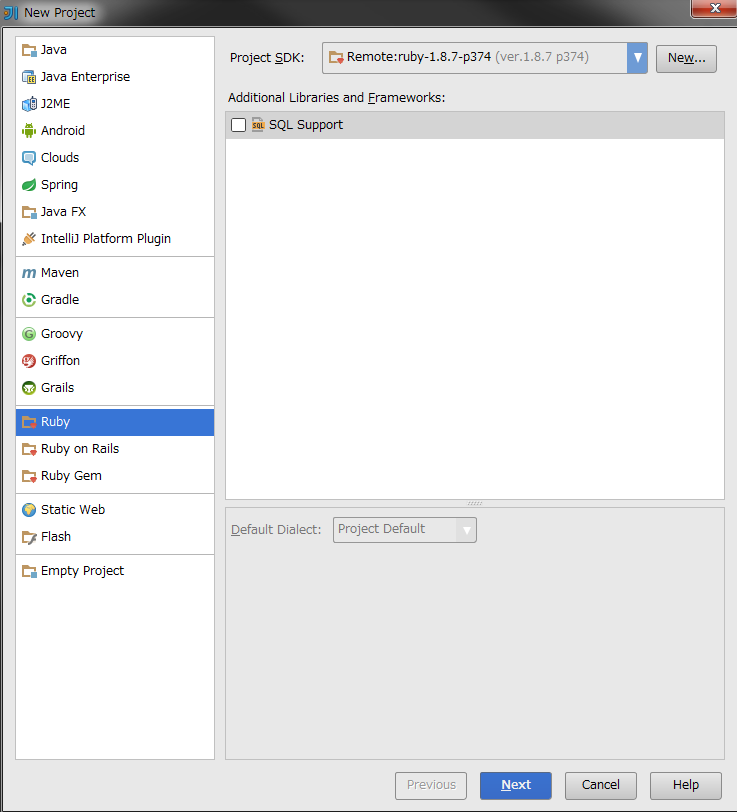The image size is (737, 812).
Task: Click the Clouds icon
Action: (29, 158)
